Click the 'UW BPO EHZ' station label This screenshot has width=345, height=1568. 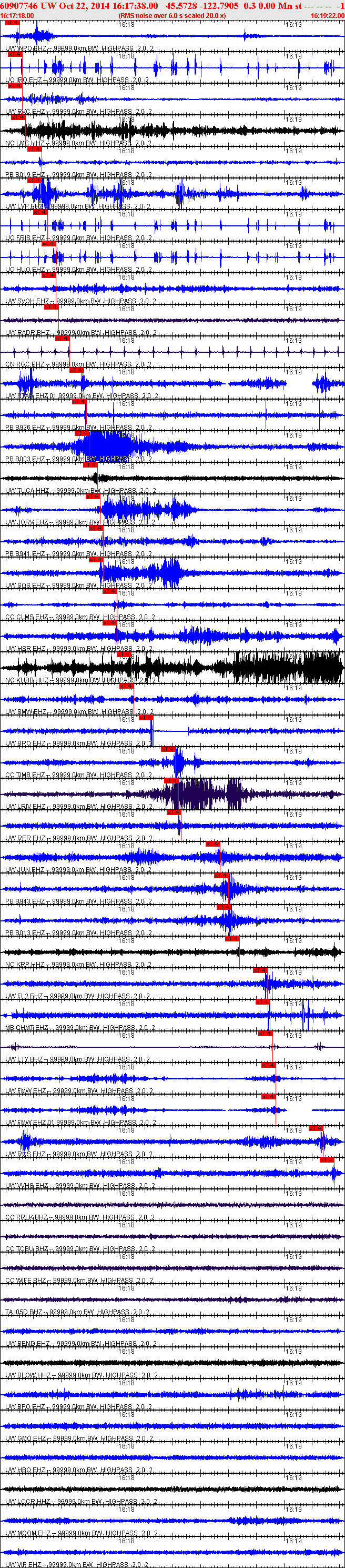(x=26, y=1407)
